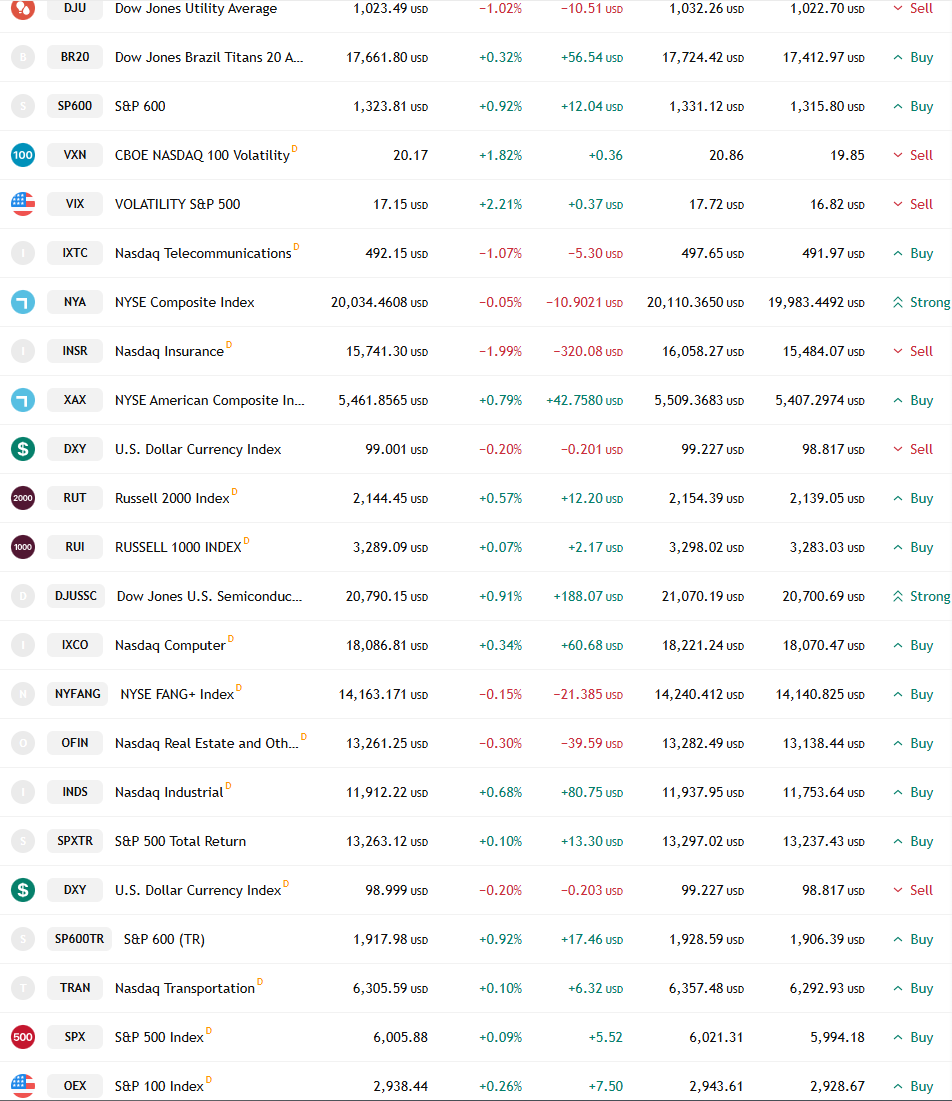The image size is (952, 1101).
Task: Open S&P 500 Total Return link
Action: (180, 841)
